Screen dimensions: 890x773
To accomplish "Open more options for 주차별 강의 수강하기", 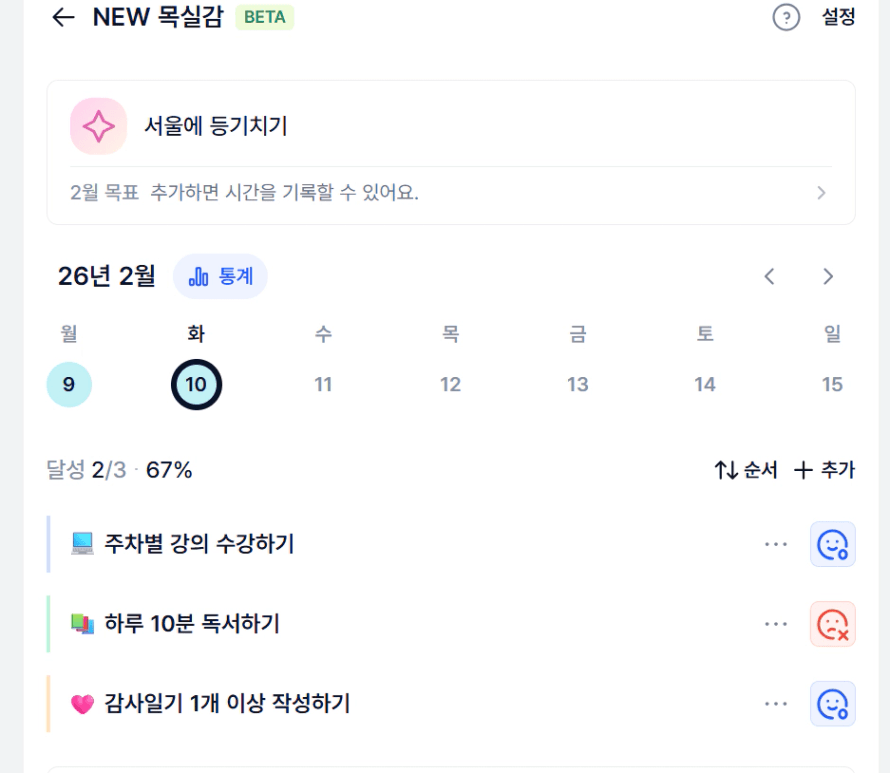I will point(776,544).
